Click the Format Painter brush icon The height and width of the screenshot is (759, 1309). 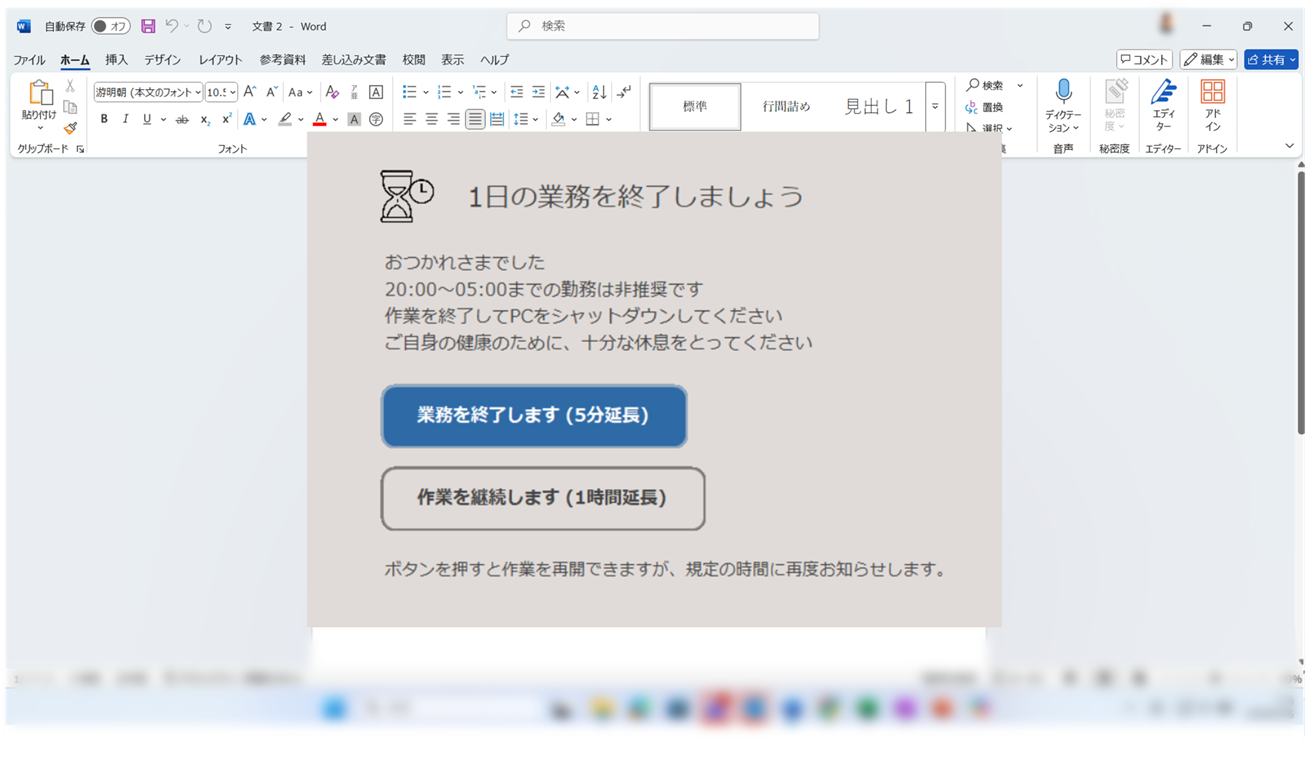[x=70, y=128]
